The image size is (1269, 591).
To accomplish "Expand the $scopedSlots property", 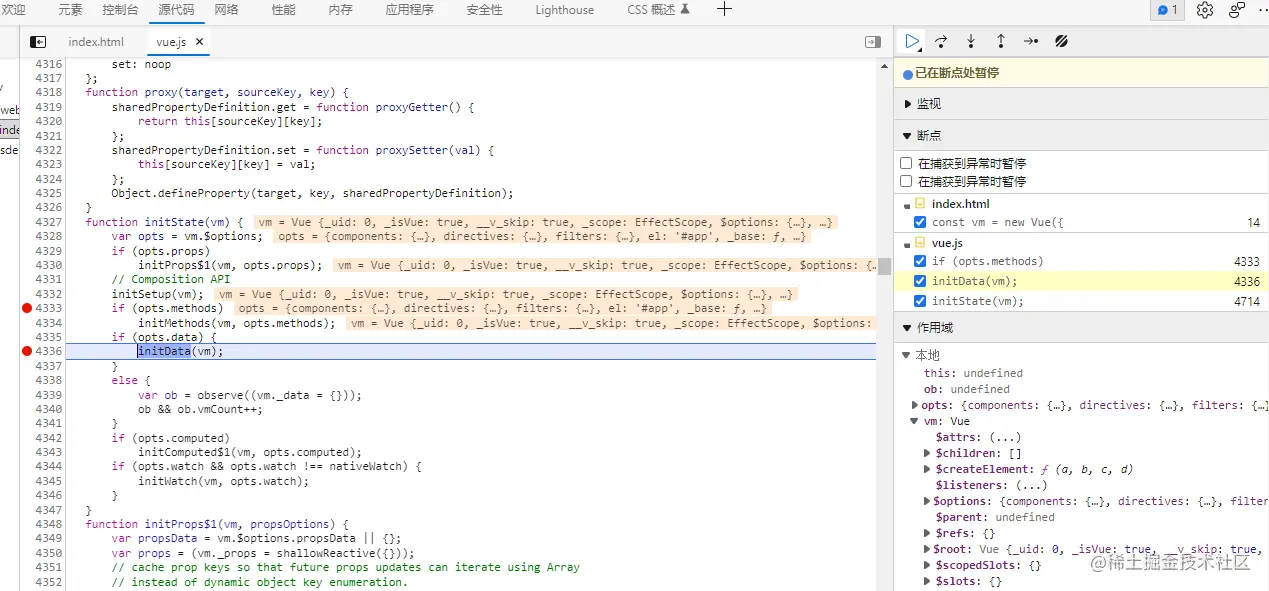I will click(x=928, y=565).
